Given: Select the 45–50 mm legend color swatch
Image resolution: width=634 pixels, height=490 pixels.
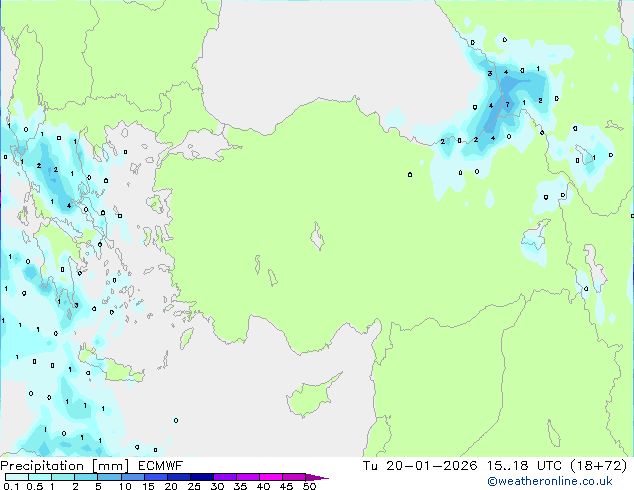Looking at the screenshot, I should 294,477.
